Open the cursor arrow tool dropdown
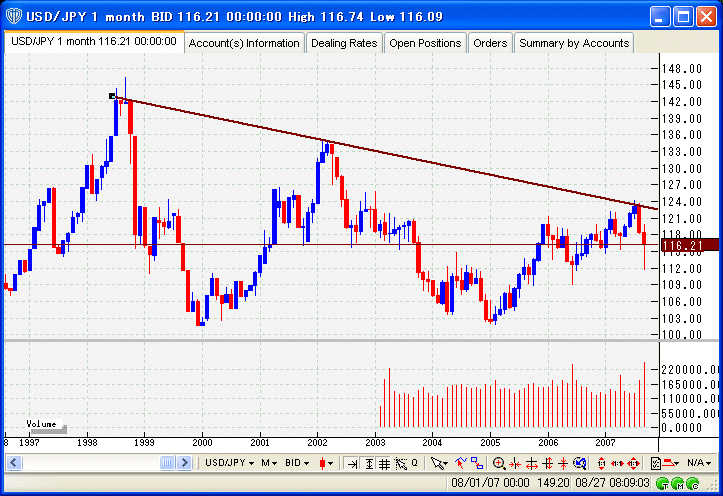Viewport: 723px width, 496px height. [439, 463]
